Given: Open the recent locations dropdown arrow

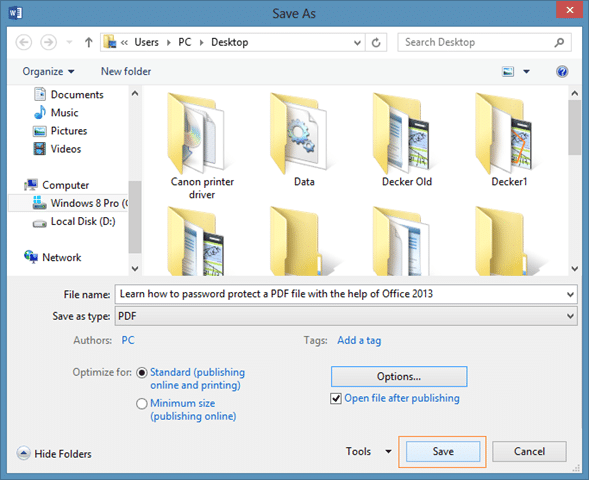Looking at the screenshot, I should 69,42.
